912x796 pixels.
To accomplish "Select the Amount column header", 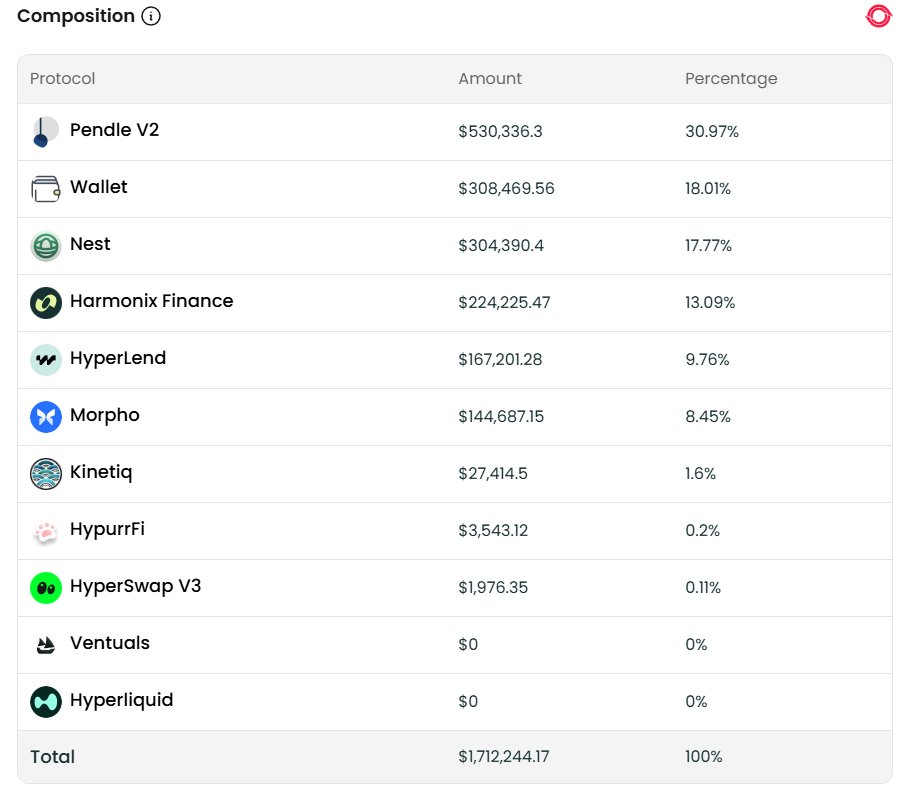I will (490, 78).
